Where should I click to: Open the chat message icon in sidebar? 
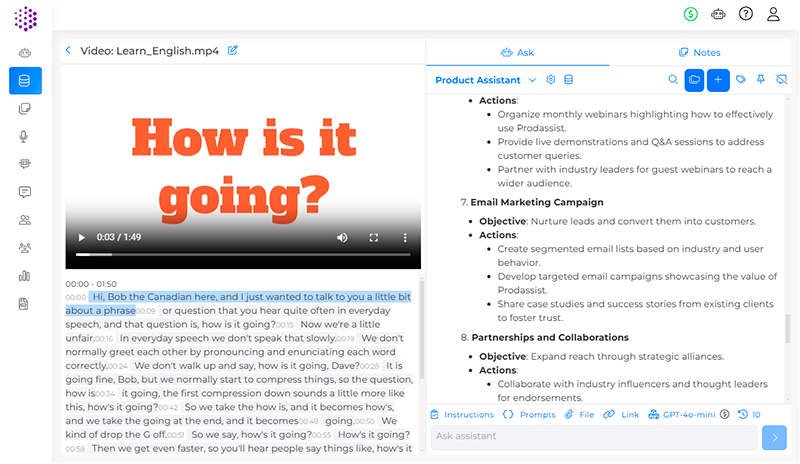(x=25, y=192)
